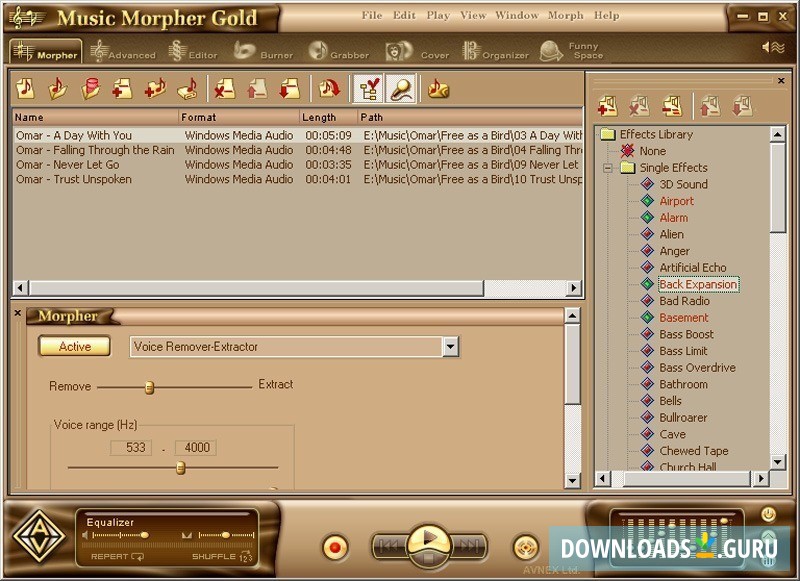Skip to the previous track
The image size is (800, 581).
tap(390, 547)
